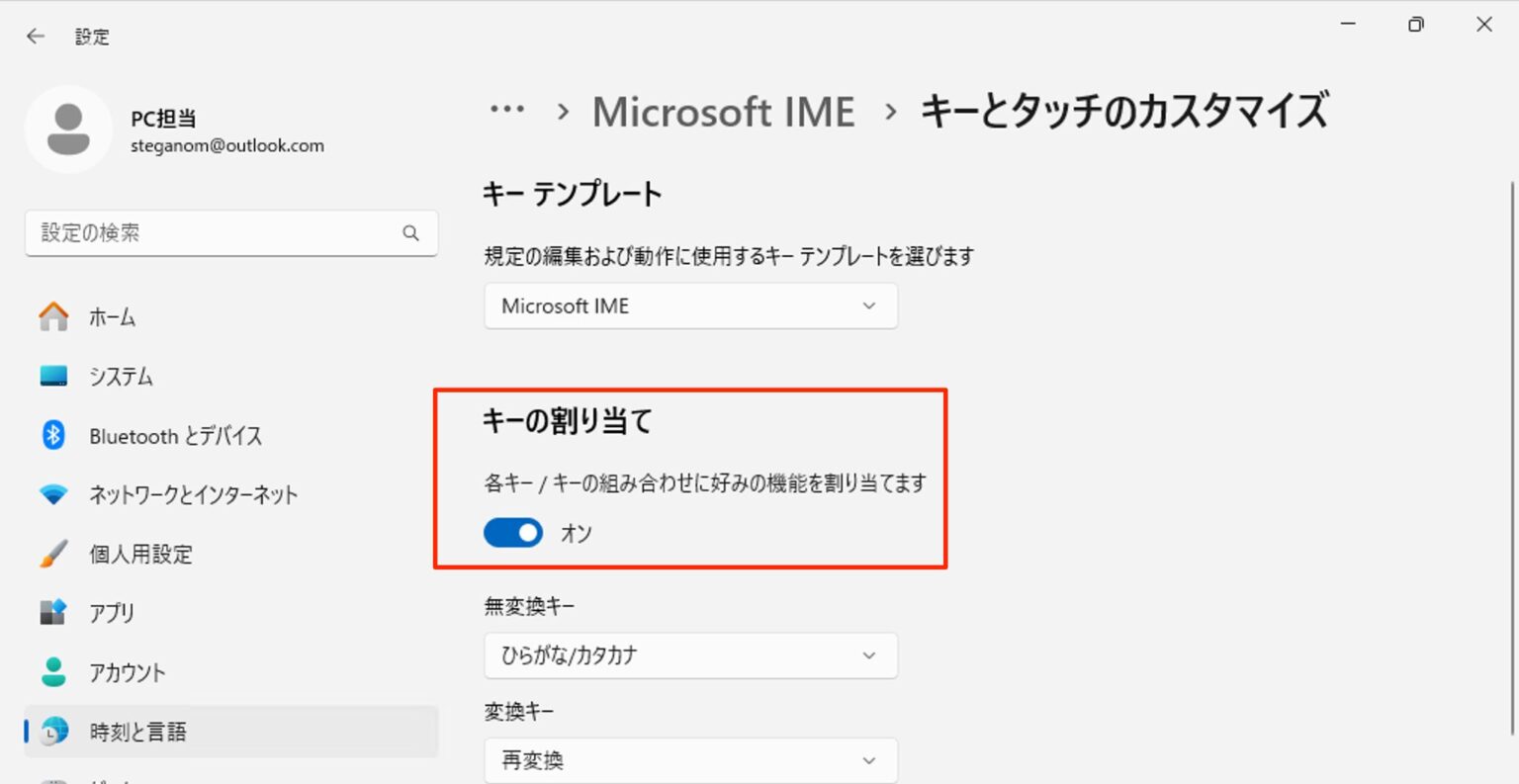The width and height of the screenshot is (1519, 784).
Task: Select the アプリ sidebar icon
Action: [x=112, y=613]
